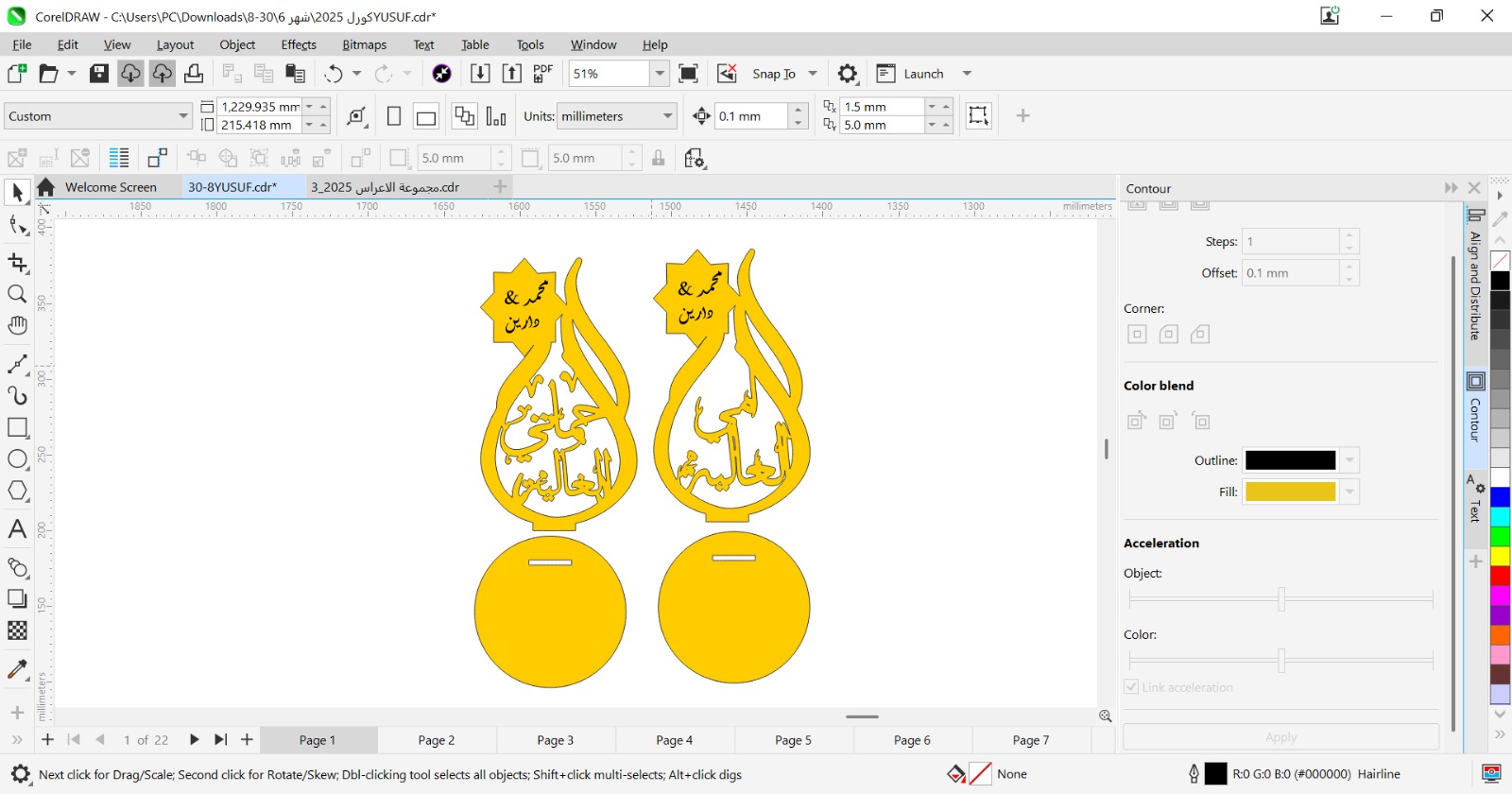Screen dimensions: 1512x794
Task: Expand the Units millimeters dropdown
Action: pyautogui.click(x=667, y=116)
